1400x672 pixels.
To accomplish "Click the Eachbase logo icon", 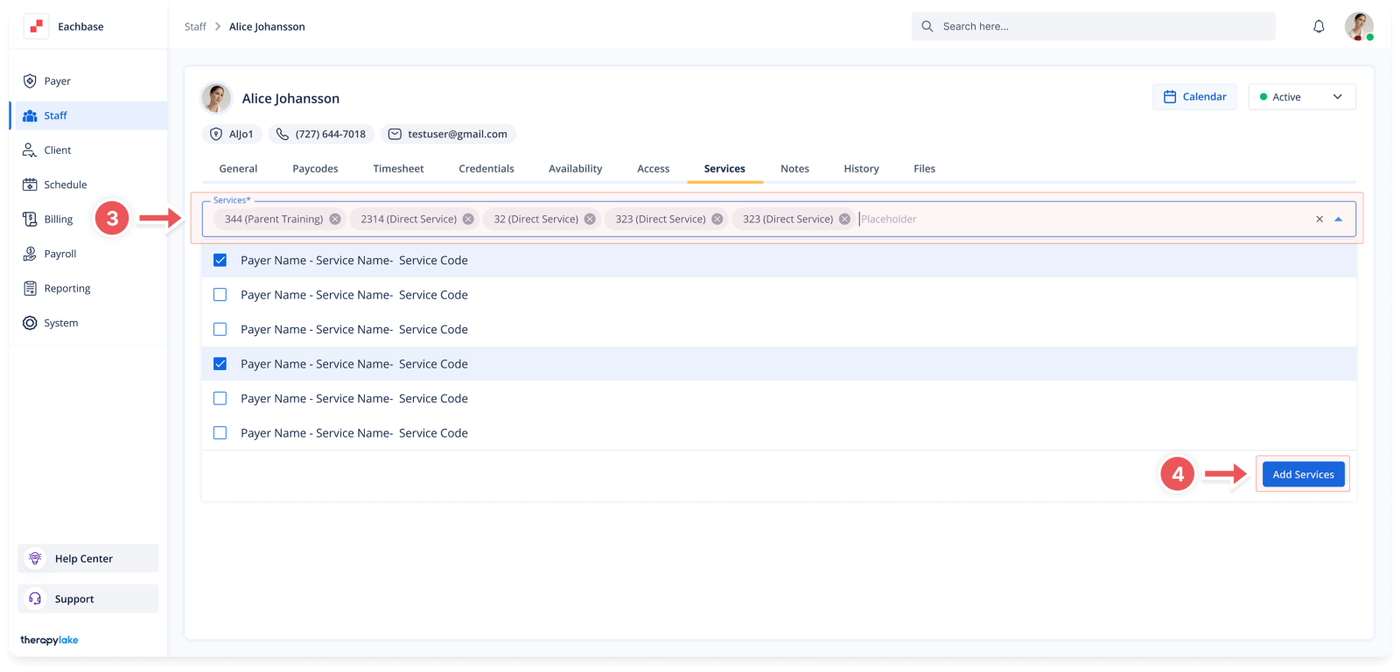I will pos(36,27).
